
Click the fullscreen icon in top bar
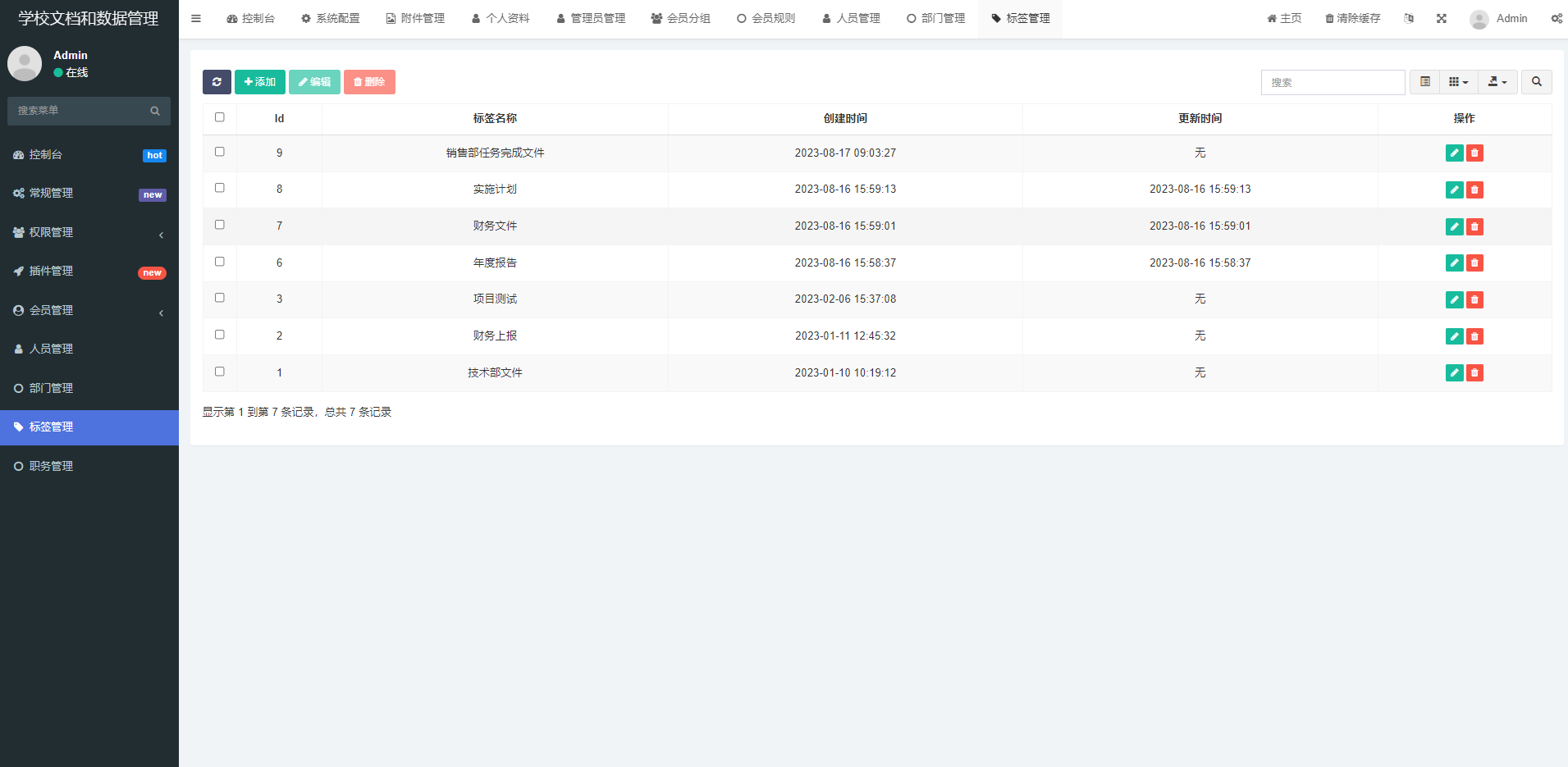[x=1442, y=18]
